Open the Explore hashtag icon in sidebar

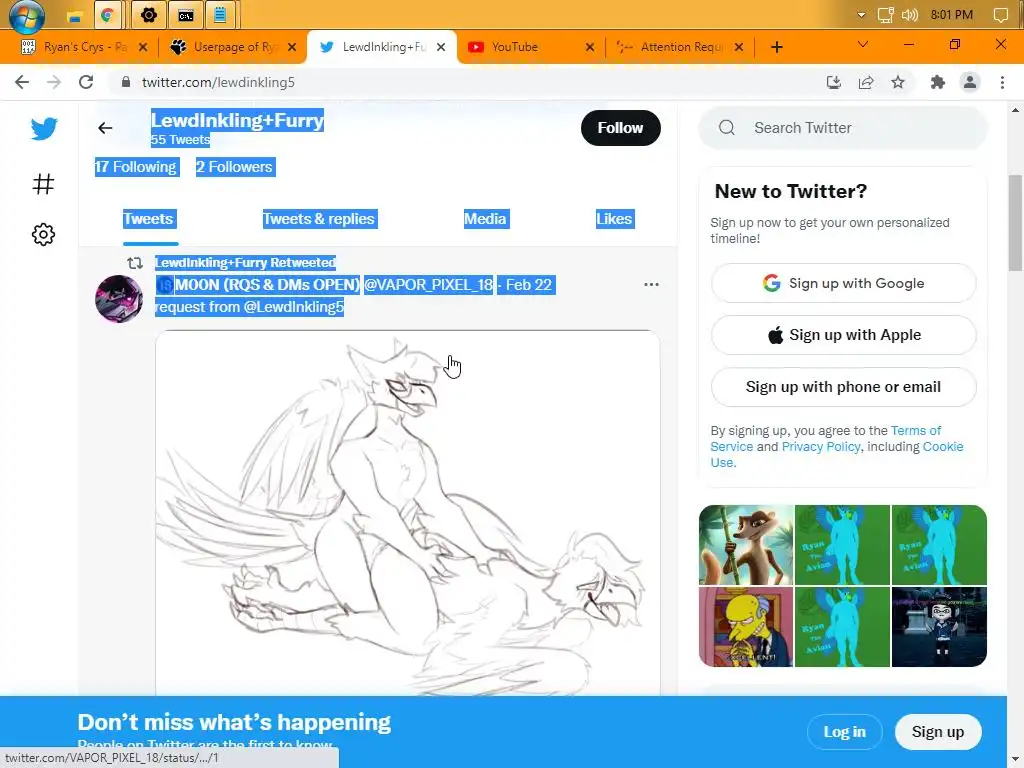point(43,184)
